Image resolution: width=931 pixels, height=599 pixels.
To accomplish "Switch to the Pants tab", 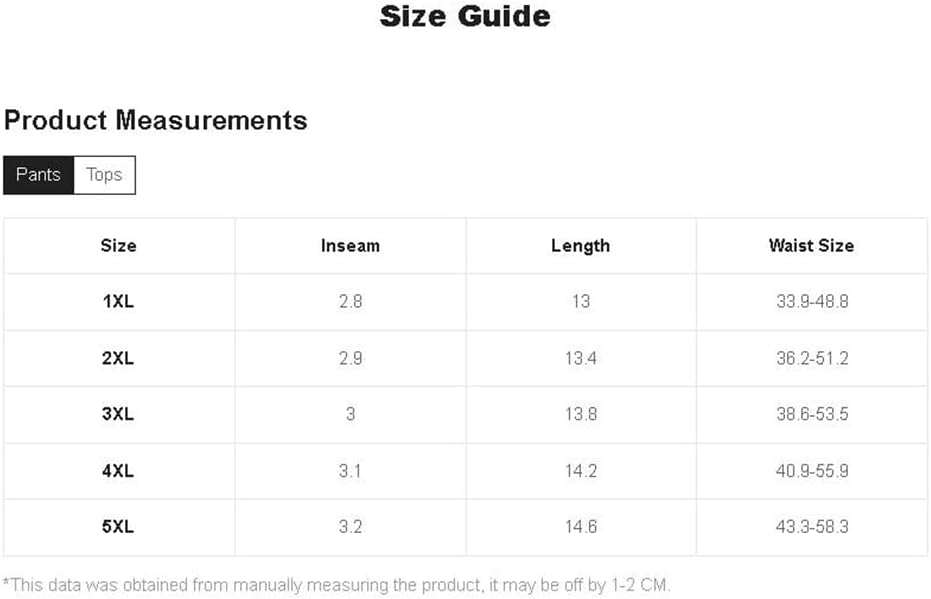I will (38, 175).
